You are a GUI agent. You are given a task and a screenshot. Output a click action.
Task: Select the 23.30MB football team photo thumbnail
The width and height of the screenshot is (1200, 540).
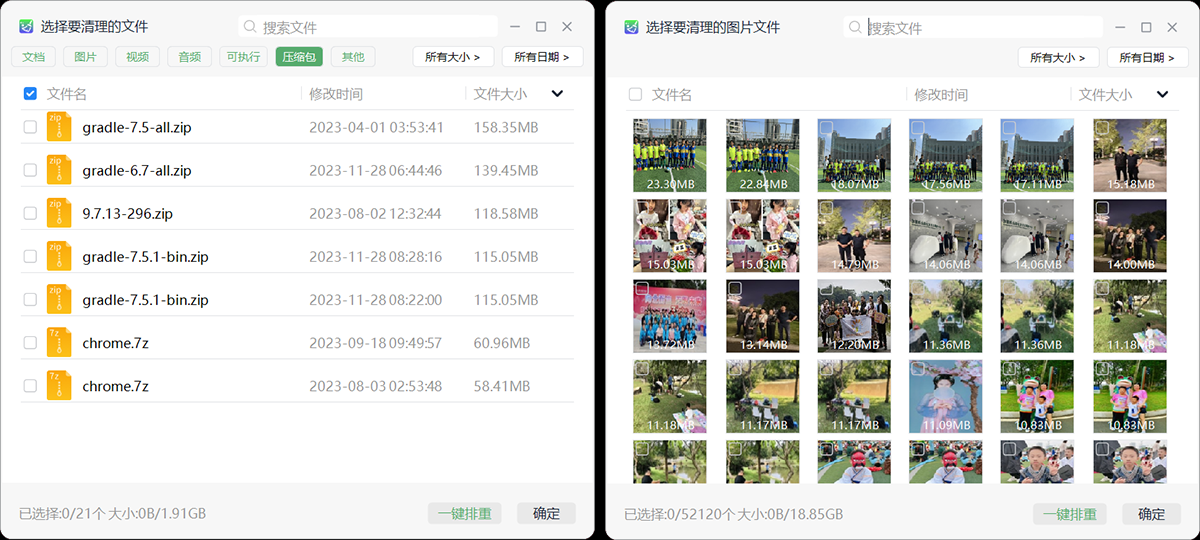tap(669, 155)
